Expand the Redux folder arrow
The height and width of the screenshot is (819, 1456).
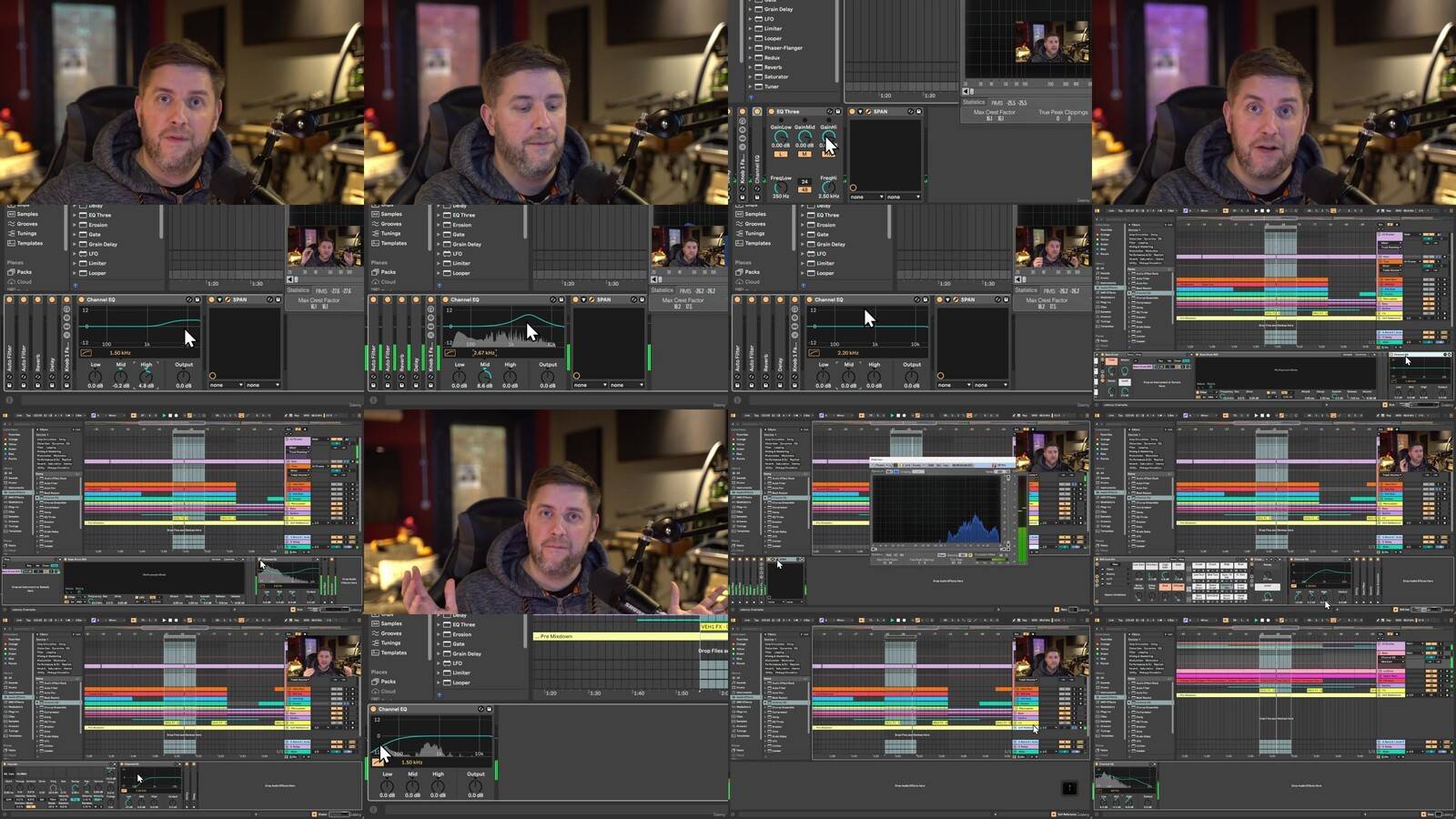[x=750, y=57]
